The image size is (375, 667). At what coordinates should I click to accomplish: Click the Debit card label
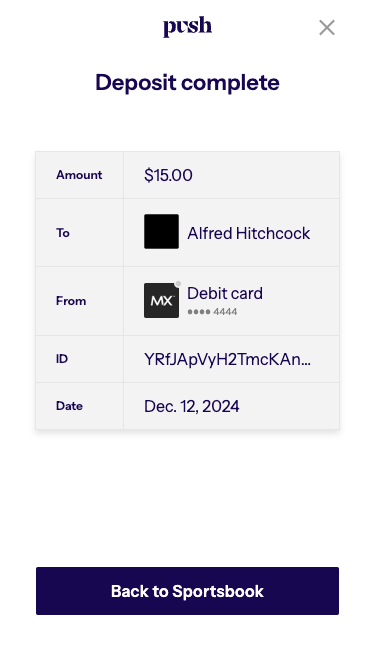click(225, 293)
